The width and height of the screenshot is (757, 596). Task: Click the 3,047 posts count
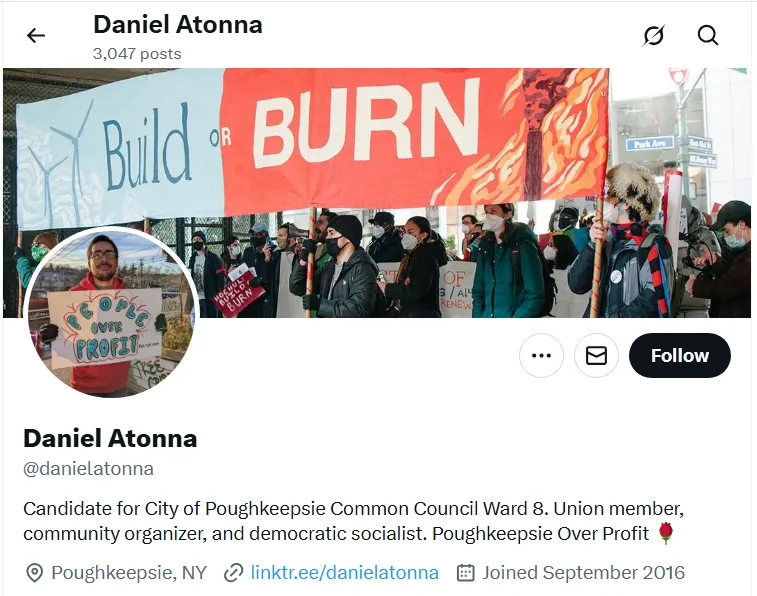click(x=137, y=54)
